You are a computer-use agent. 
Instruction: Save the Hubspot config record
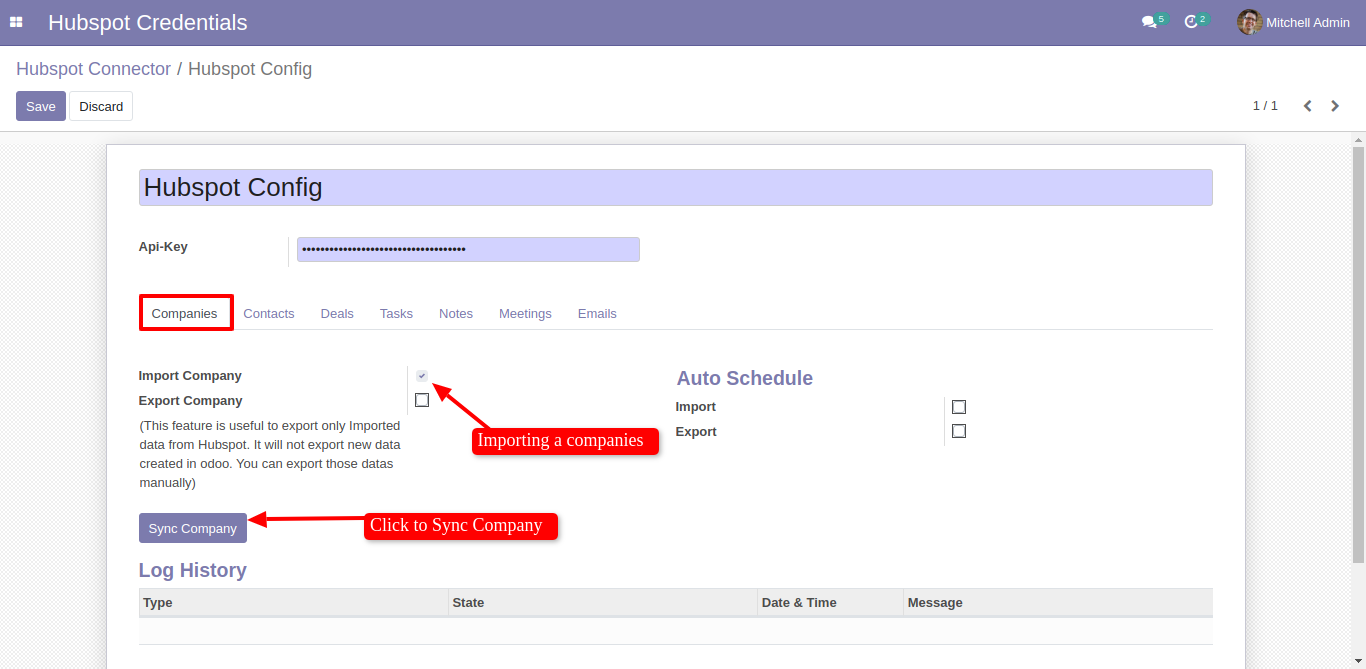pos(41,106)
